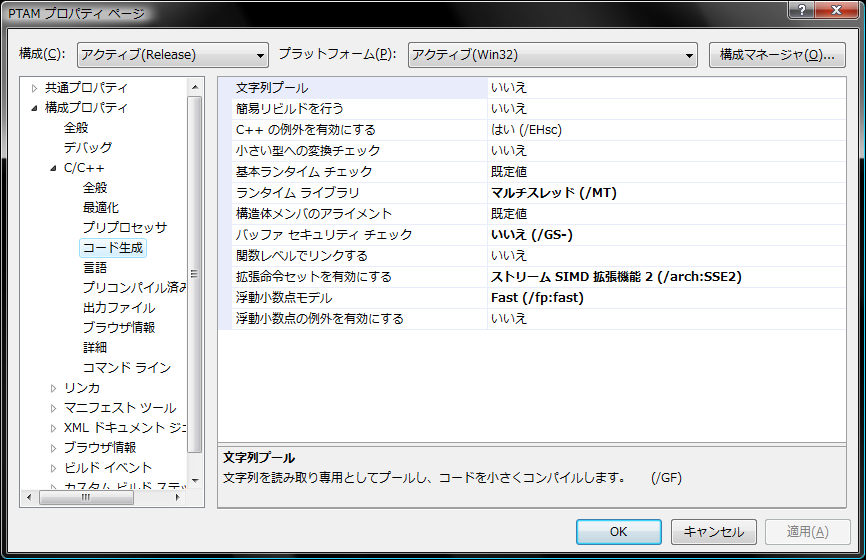
Task: Select プリプロセッサ in the tree
Action: (124, 228)
